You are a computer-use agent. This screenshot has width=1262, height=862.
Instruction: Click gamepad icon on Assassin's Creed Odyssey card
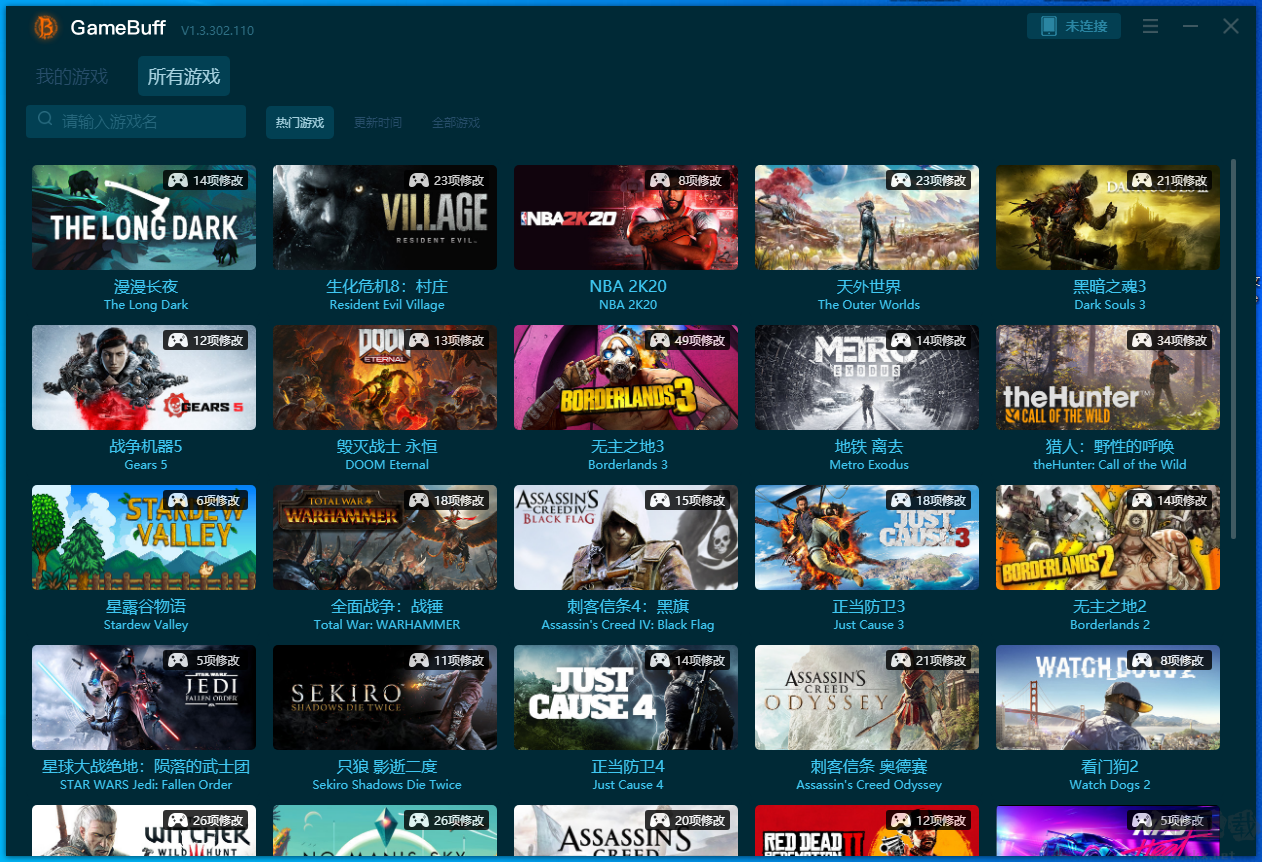coord(900,660)
